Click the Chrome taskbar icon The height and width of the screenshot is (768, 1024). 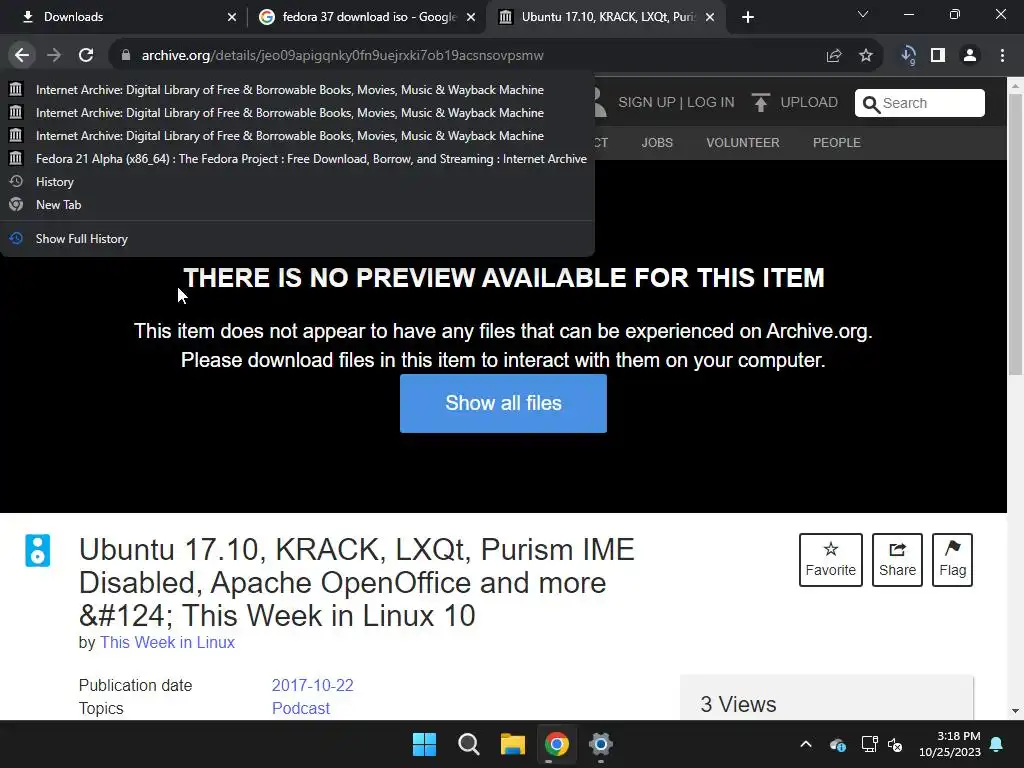(x=556, y=744)
